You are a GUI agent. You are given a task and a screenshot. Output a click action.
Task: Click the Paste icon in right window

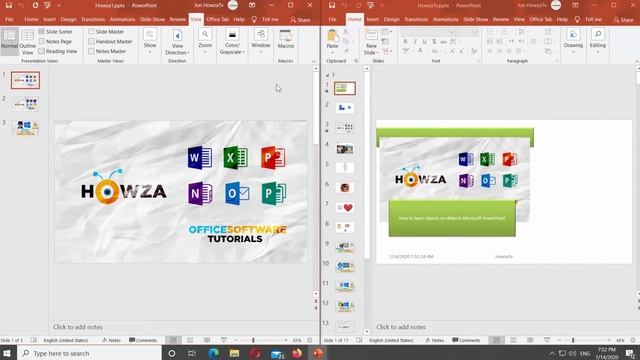click(x=333, y=36)
